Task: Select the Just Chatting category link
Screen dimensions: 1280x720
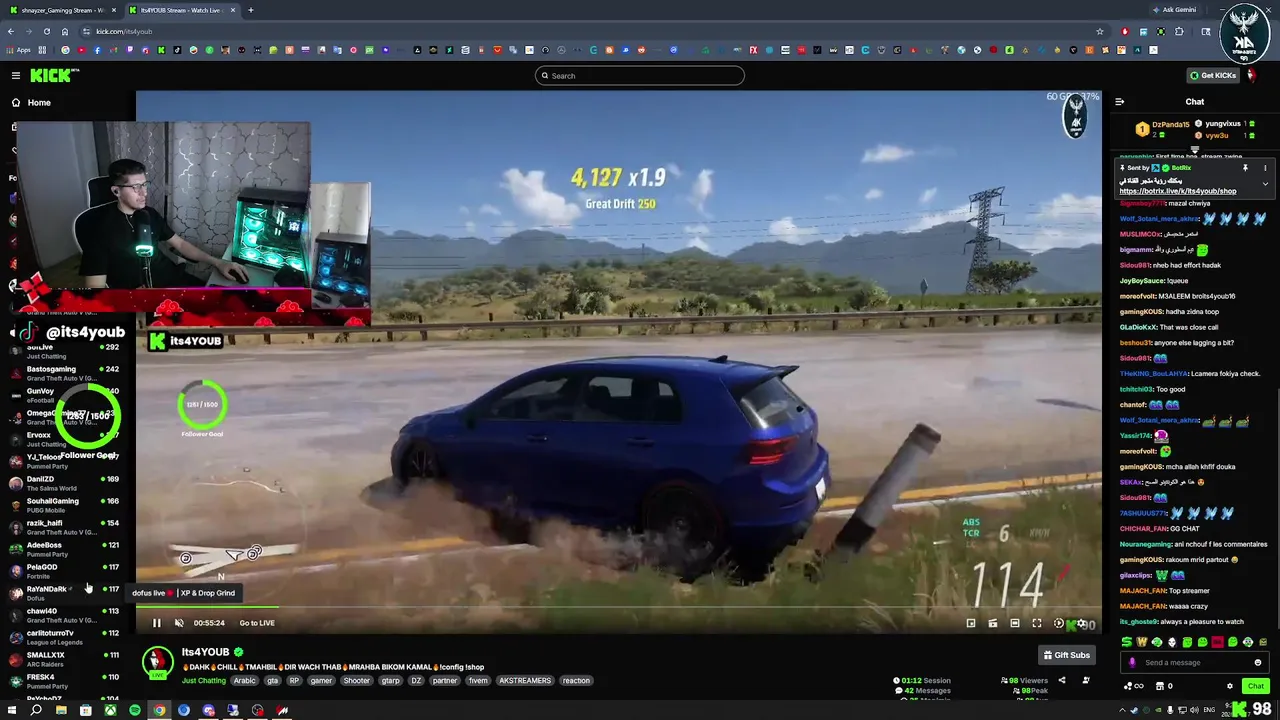Action: (x=204, y=681)
